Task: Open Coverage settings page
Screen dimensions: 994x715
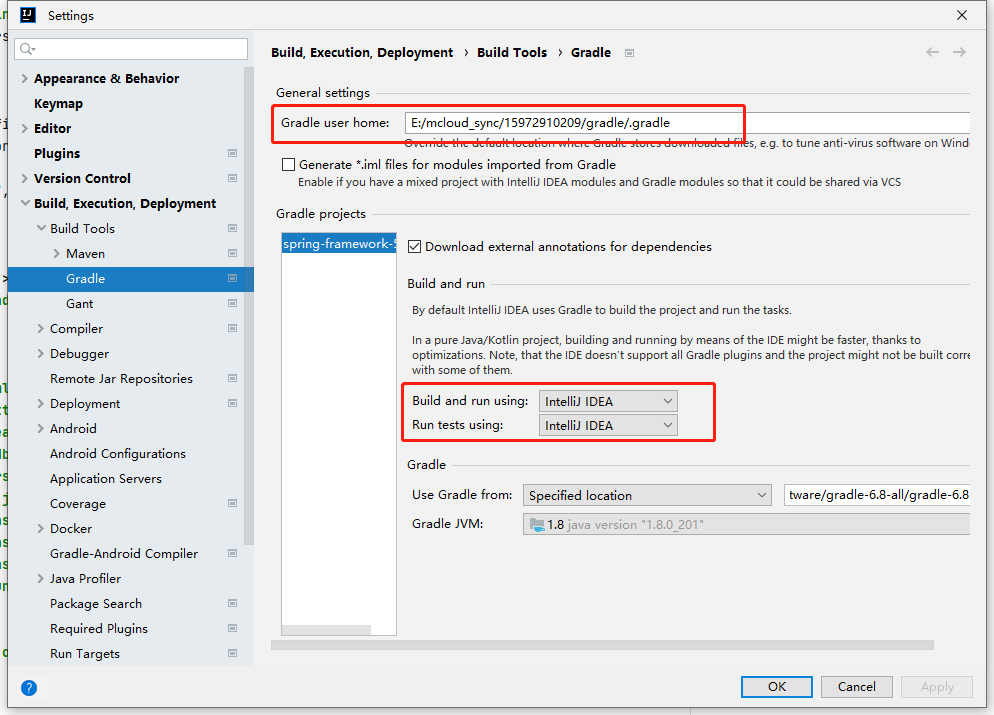Action: 78,503
